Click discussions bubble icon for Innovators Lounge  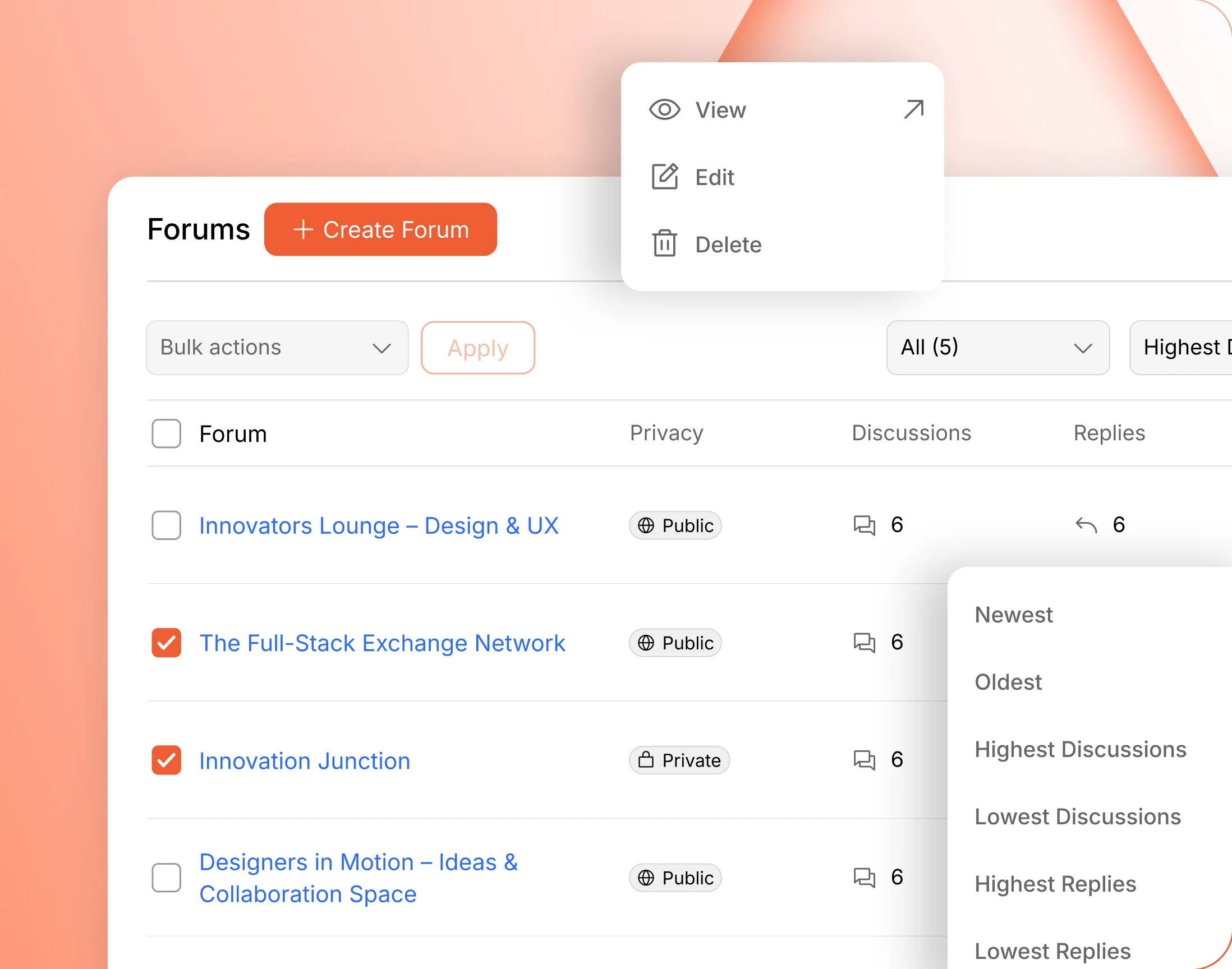865,525
